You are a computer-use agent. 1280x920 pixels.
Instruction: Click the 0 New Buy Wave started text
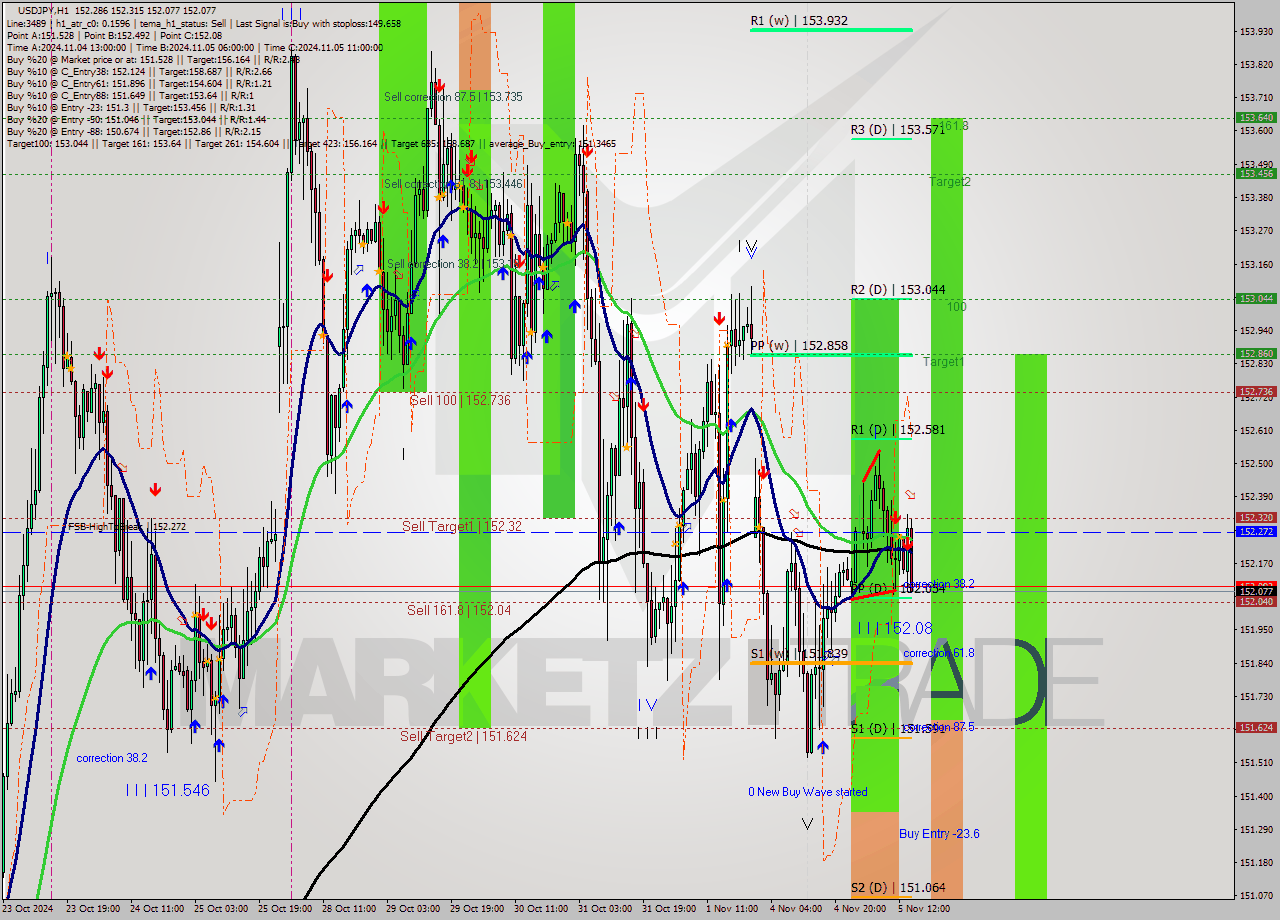(808, 792)
